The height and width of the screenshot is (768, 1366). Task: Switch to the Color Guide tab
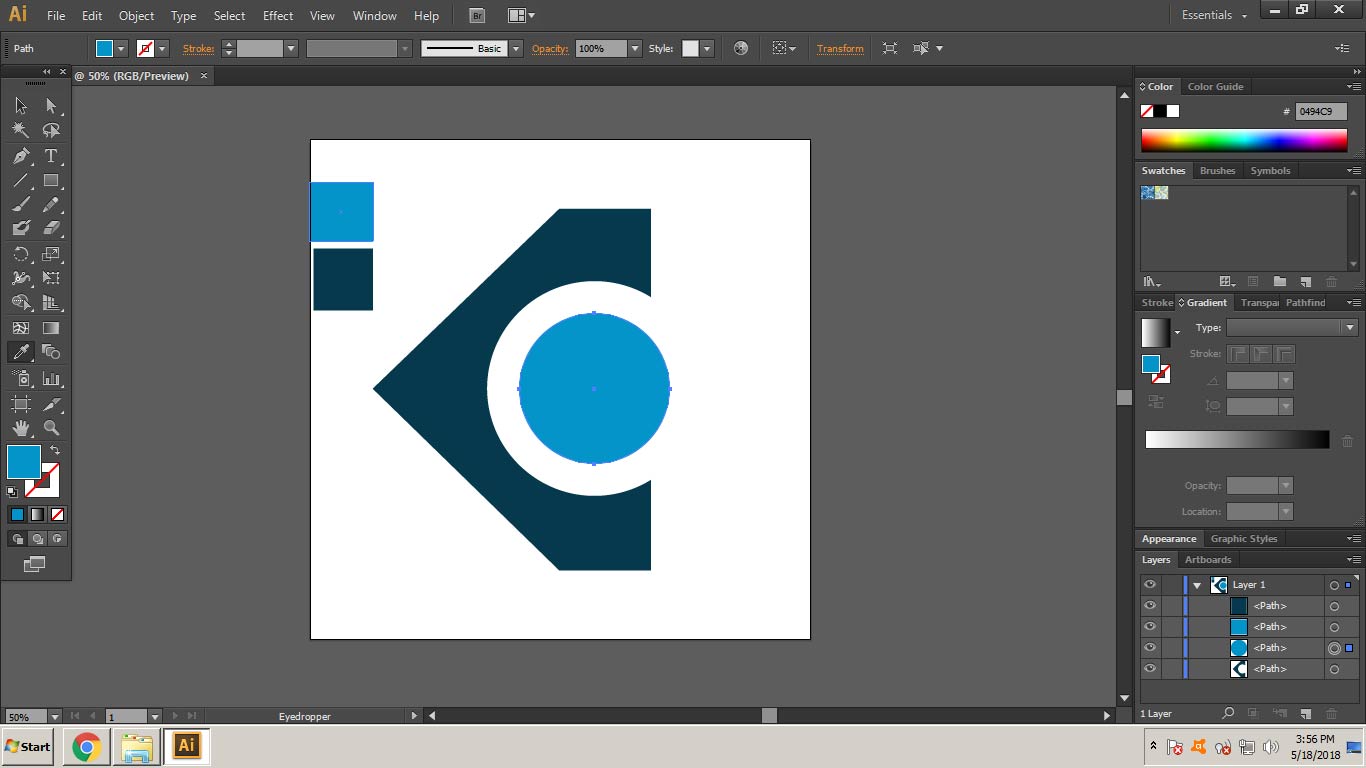point(1215,87)
